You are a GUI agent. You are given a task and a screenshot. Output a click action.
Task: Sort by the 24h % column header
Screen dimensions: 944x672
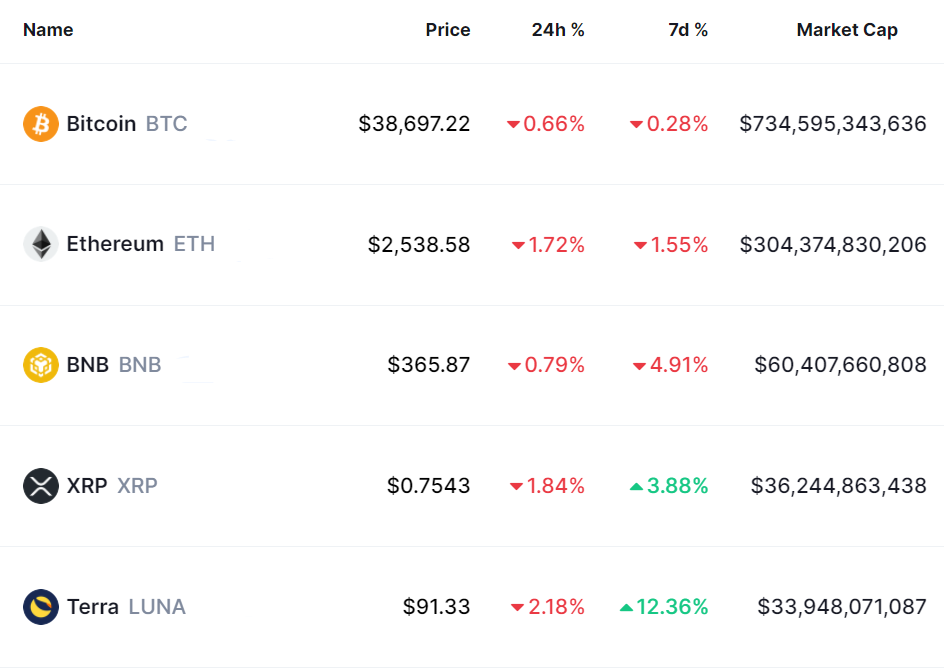tap(558, 30)
